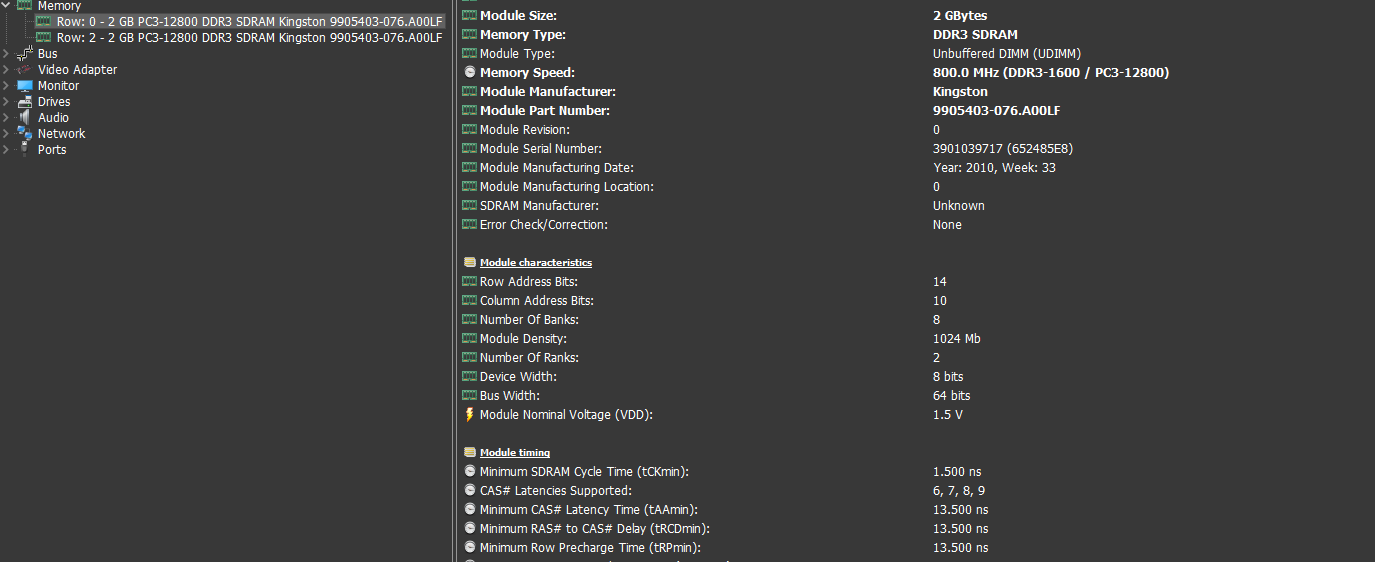Click the Module characteristics section icon
1375x562 pixels.
point(470,263)
